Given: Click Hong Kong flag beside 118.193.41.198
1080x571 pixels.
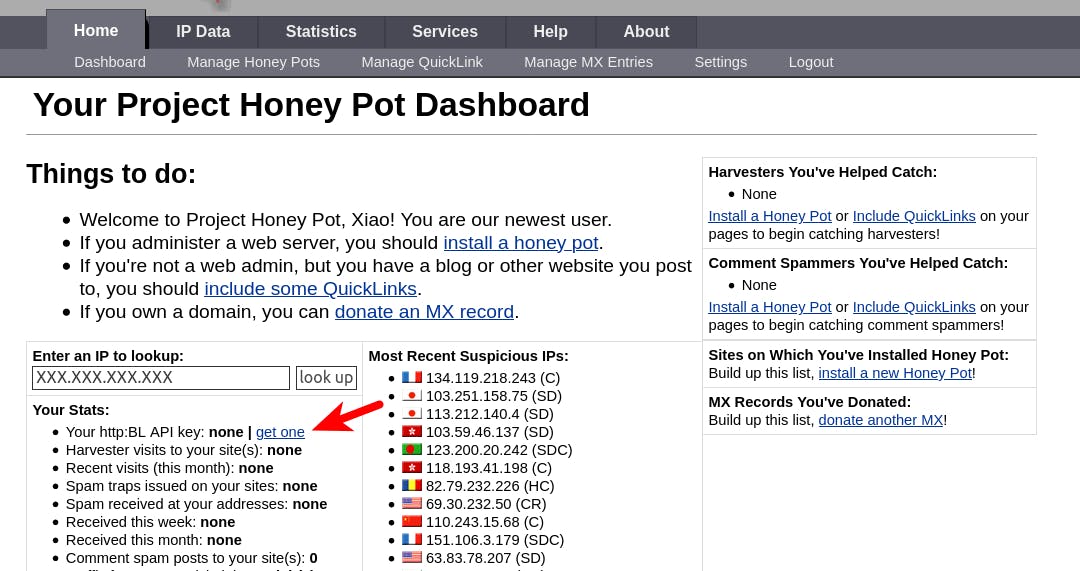Looking at the screenshot, I should (412, 467).
